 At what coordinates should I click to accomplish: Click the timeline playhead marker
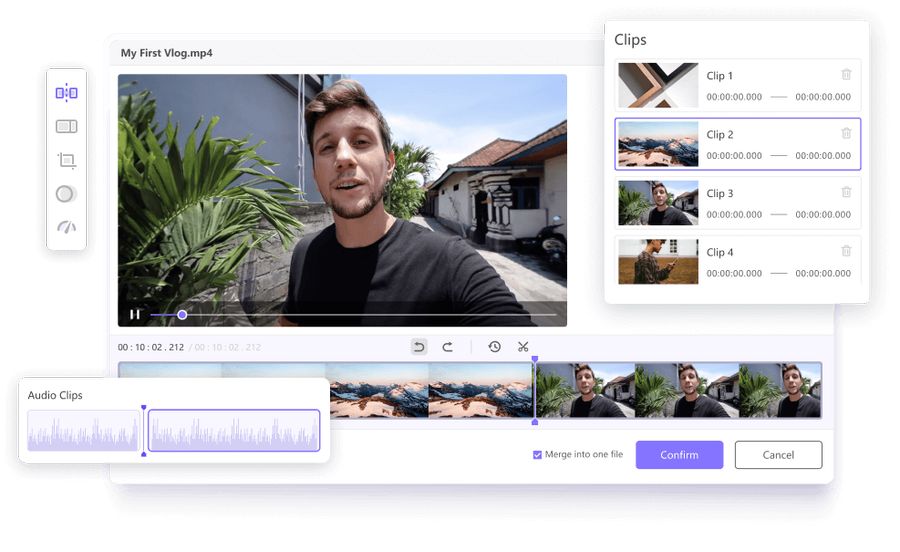pos(534,360)
